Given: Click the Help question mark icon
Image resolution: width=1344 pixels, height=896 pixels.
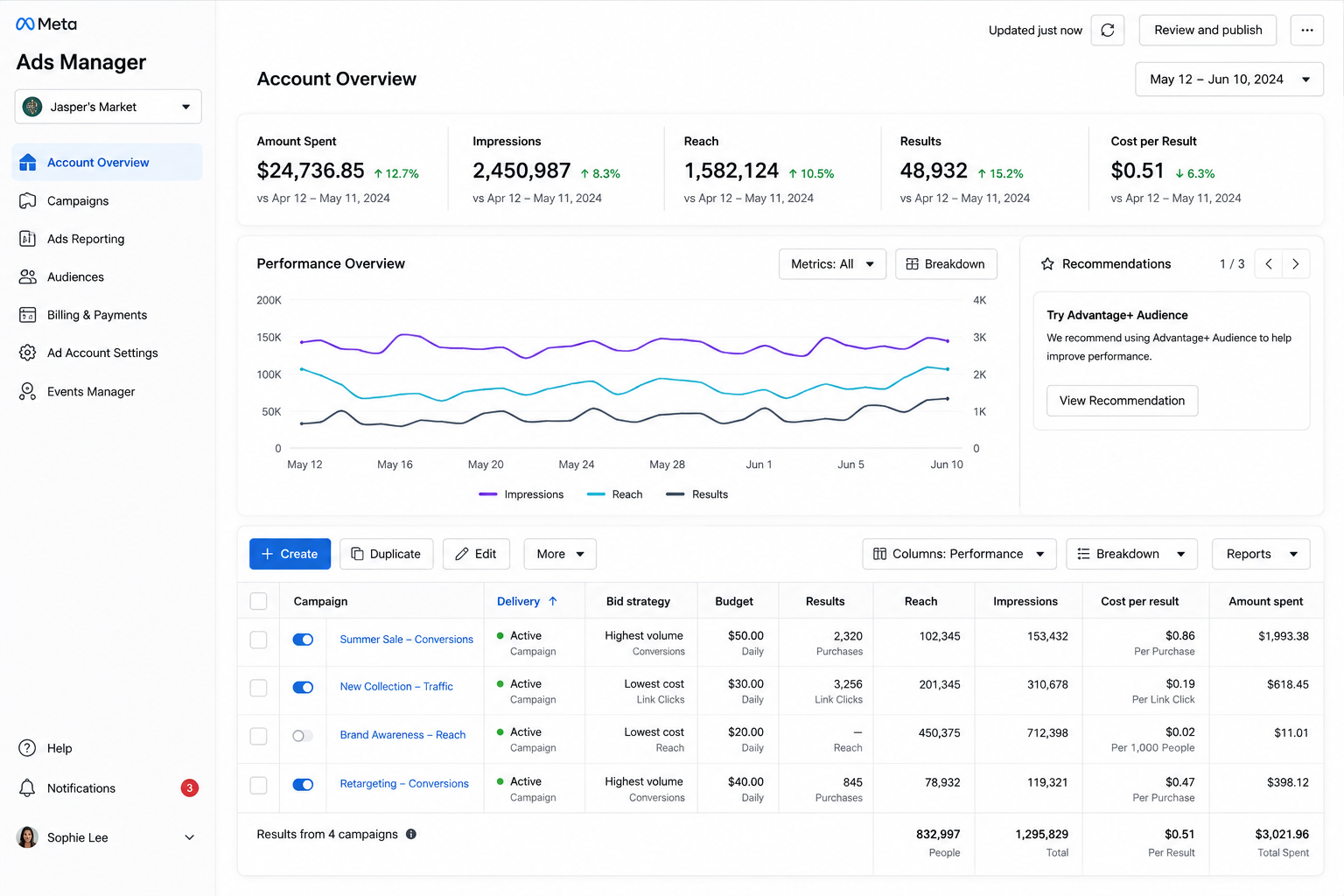Looking at the screenshot, I should click(x=27, y=748).
